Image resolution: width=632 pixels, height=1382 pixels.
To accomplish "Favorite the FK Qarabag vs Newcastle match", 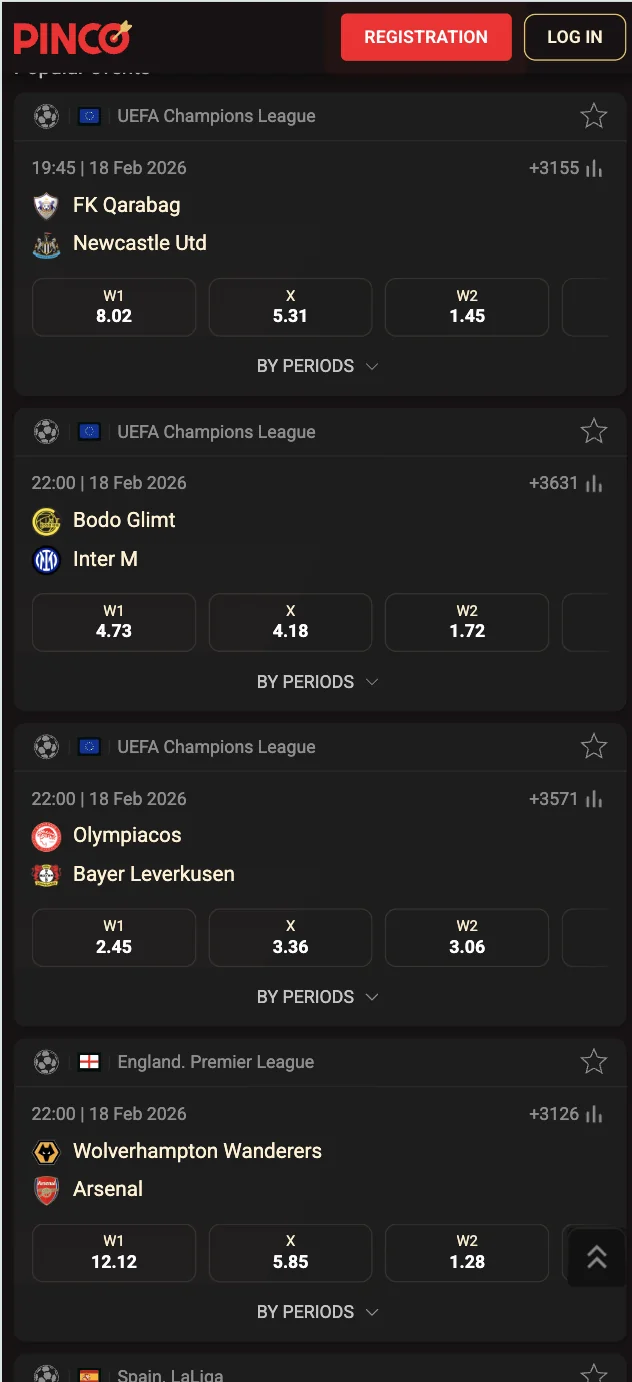I will click(x=594, y=116).
